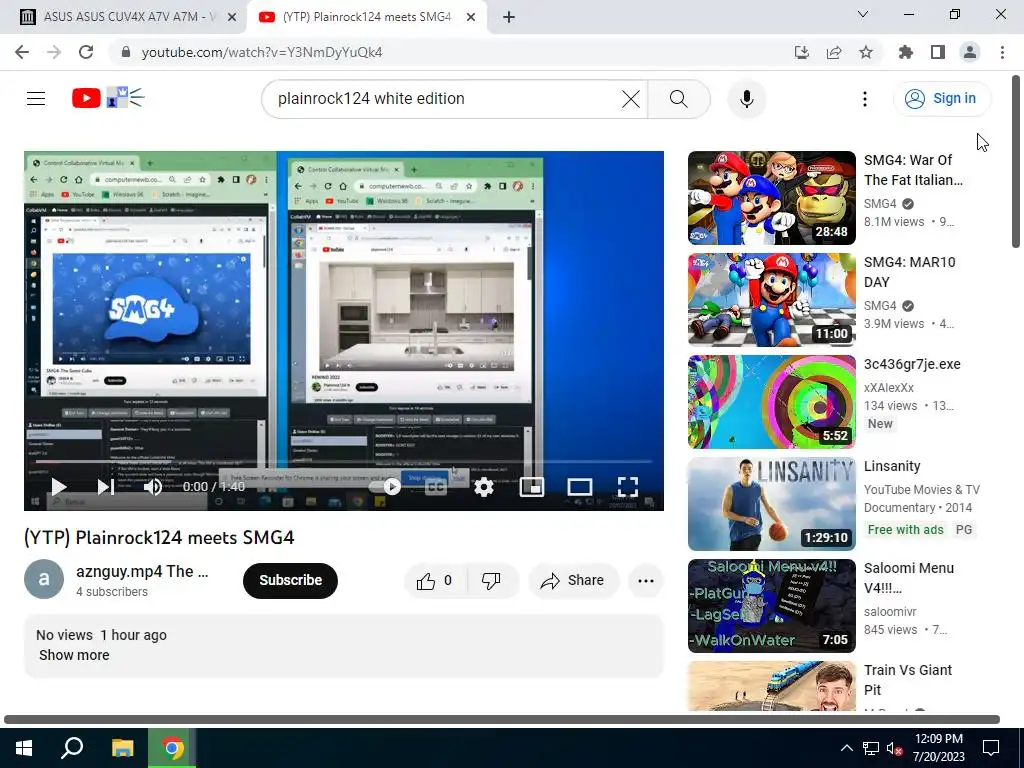The image size is (1024, 768).
Task: Open xXAlexXx channel name
Action: pos(889,388)
